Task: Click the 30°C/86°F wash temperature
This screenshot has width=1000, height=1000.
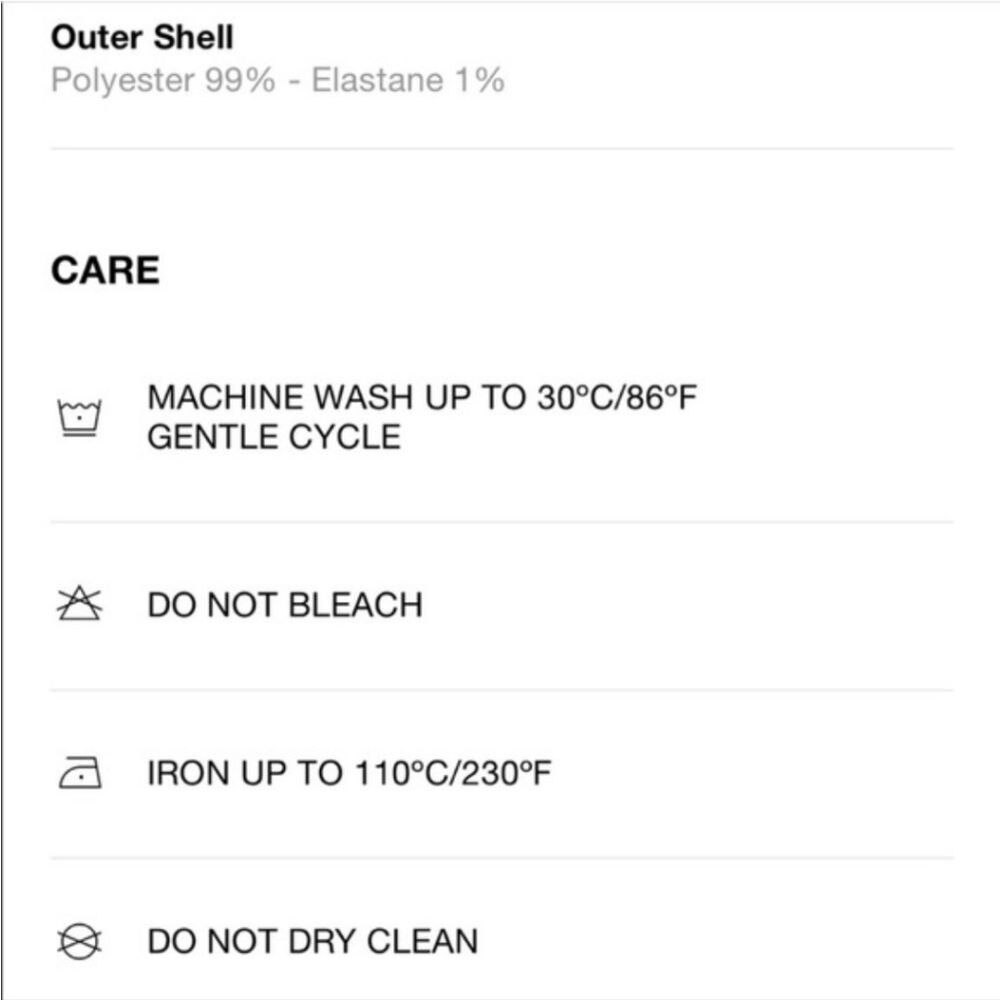Action: tap(616, 398)
